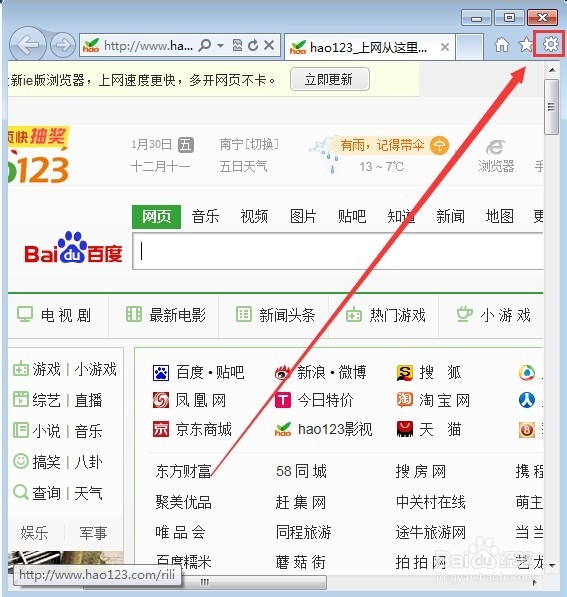Image resolution: width=567 pixels, height=597 pixels.
Task: Click the Baidu logo
Action: click(73, 248)
